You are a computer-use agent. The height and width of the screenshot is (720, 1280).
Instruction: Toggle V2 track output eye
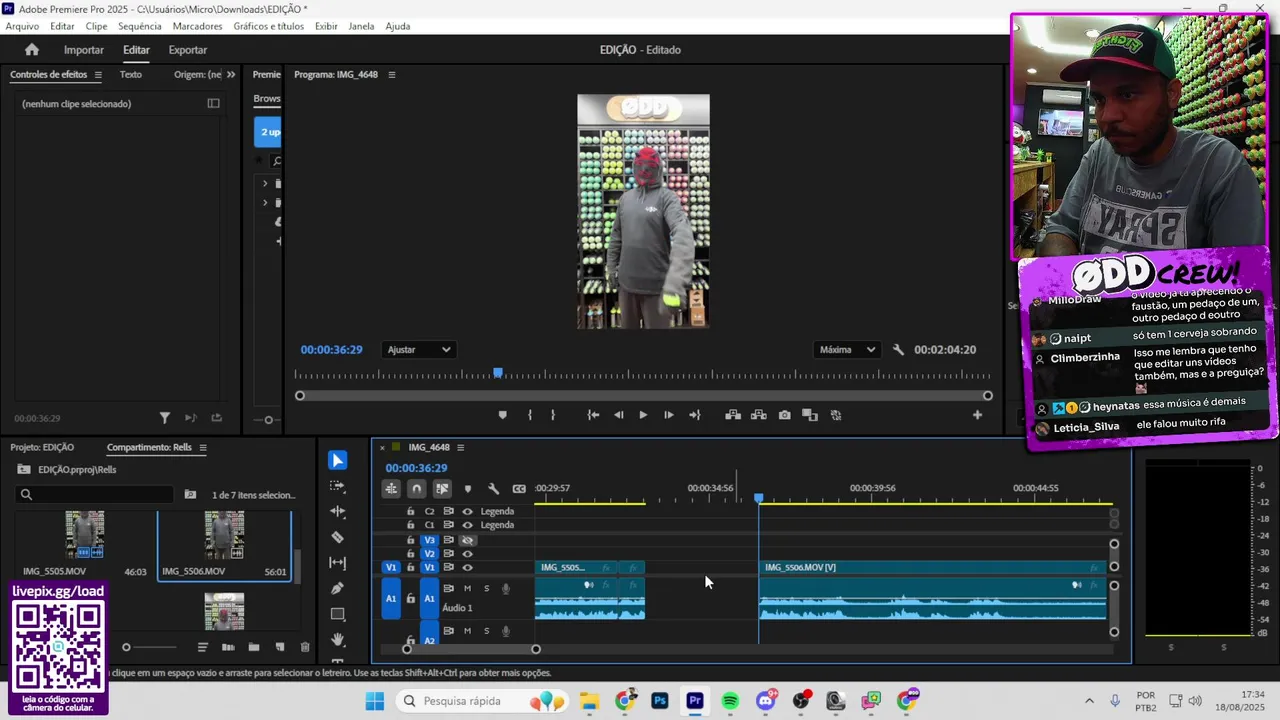click(467, 553)
